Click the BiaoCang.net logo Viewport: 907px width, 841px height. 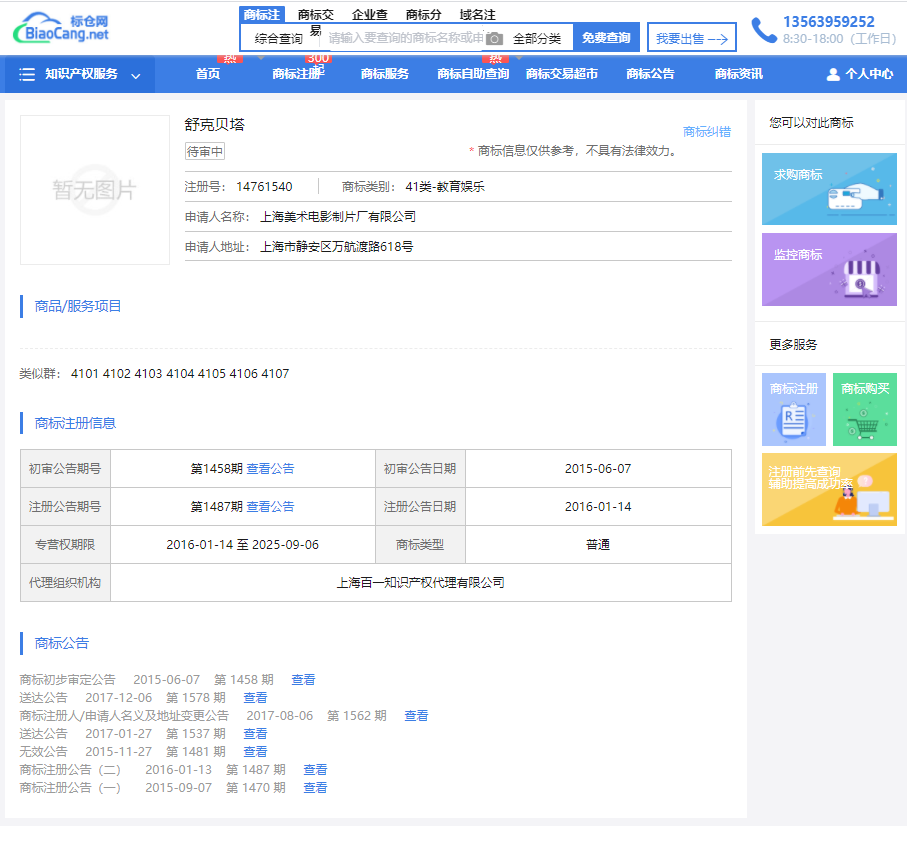click(x=62, y=28)
